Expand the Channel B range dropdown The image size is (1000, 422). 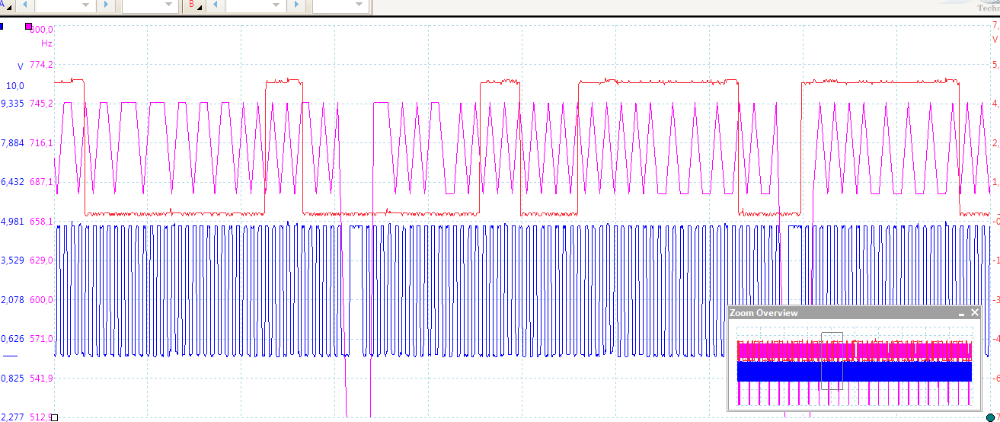[x=274, y=6]
